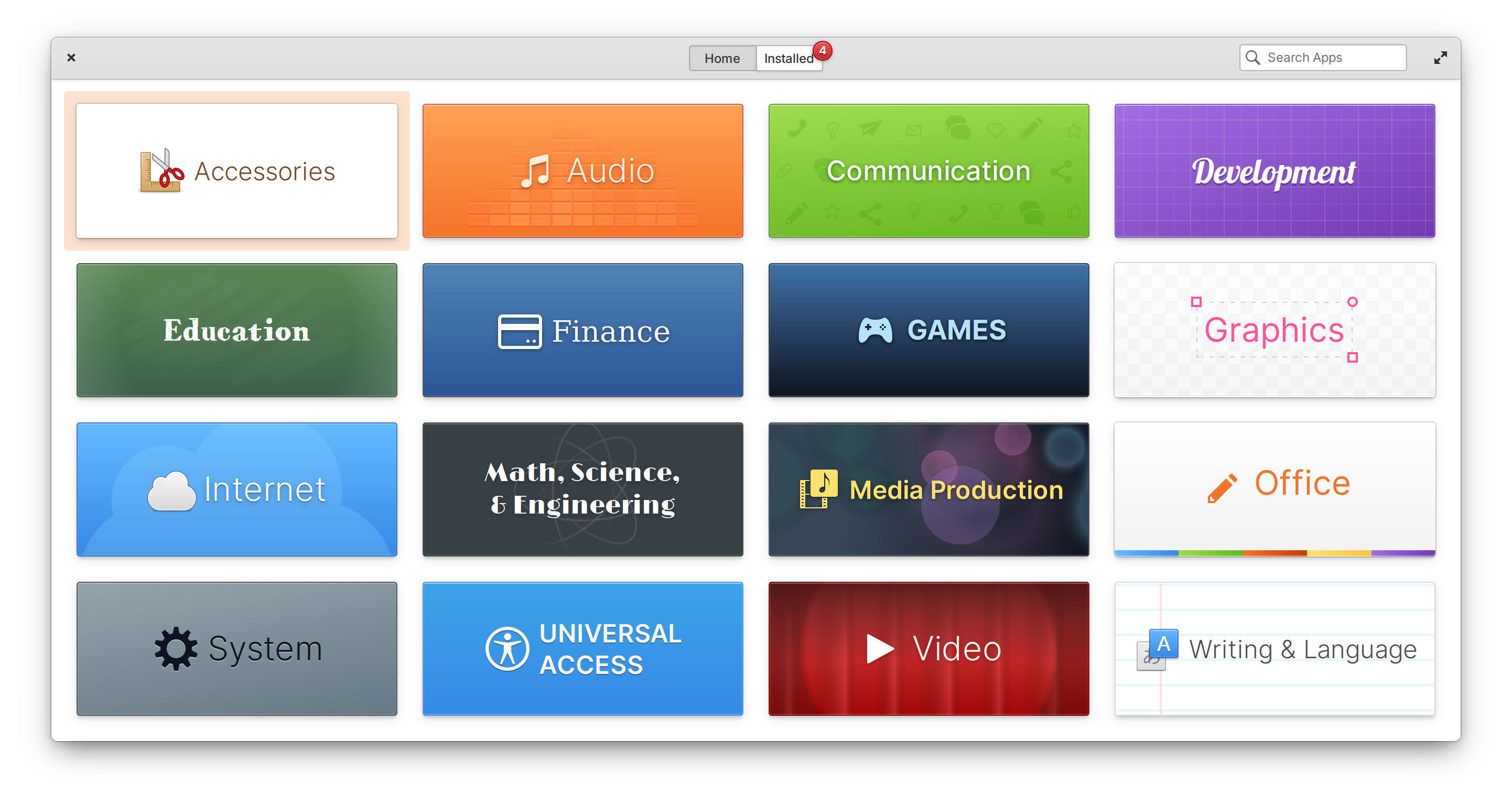Click the magnifier search icon
This screenshot has height=806, width=1512.
point(1252,58)
